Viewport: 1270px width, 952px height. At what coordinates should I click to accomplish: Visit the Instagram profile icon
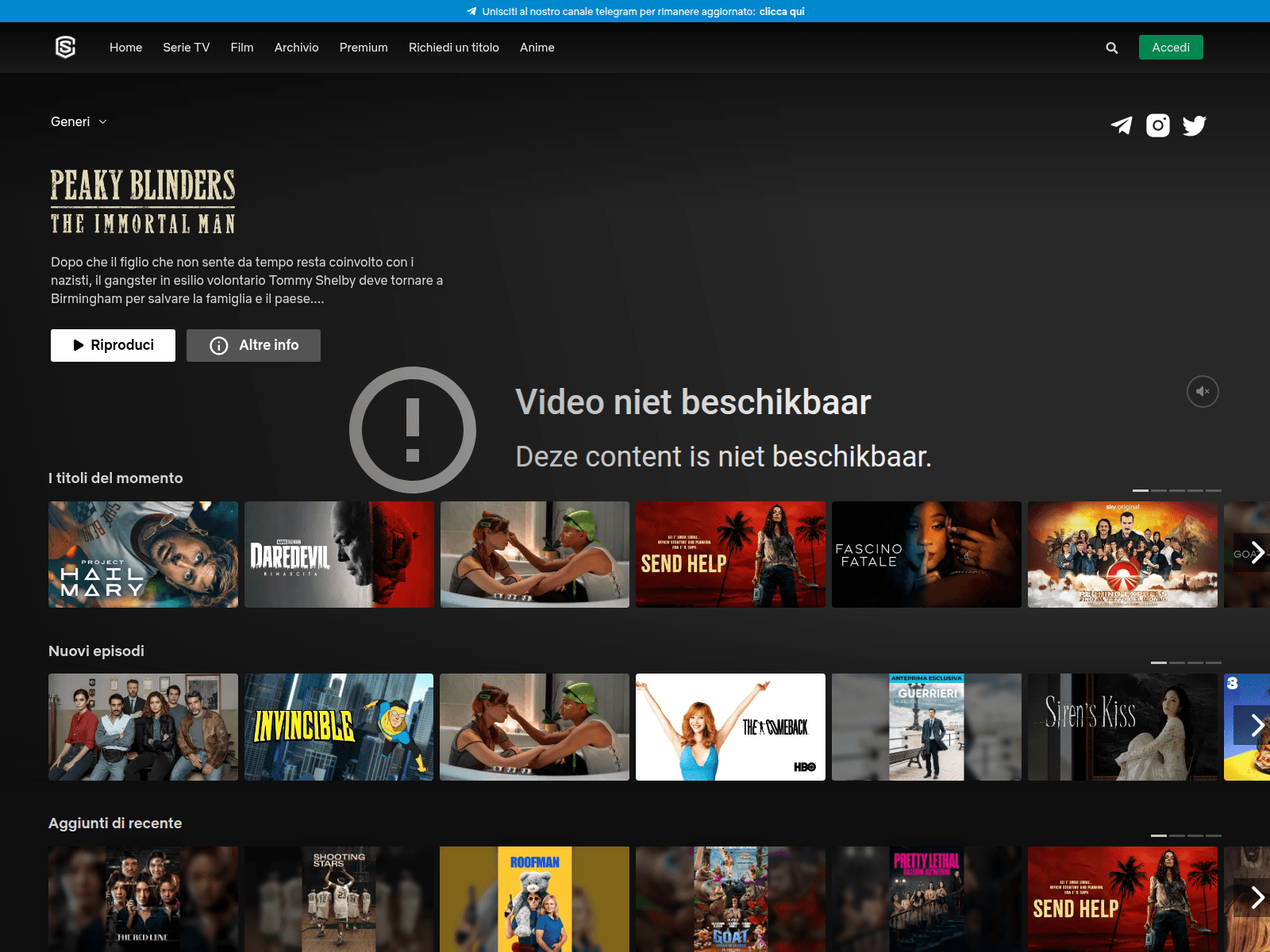click(1157, 125)
